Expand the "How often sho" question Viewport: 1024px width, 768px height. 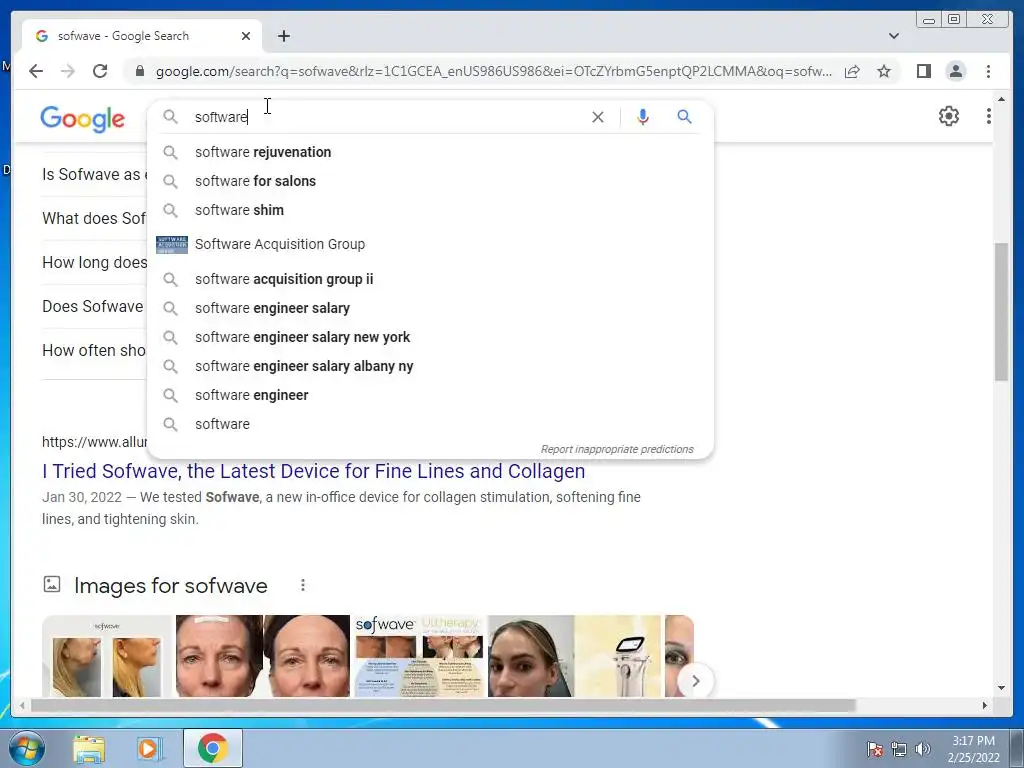pos(95,350)
